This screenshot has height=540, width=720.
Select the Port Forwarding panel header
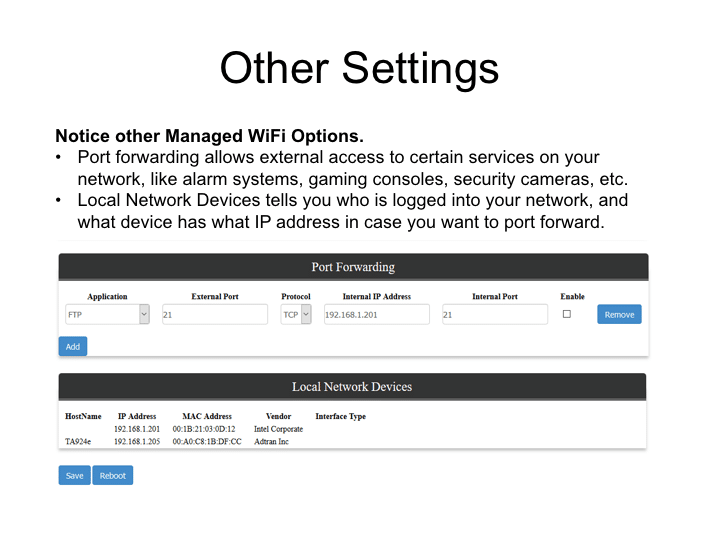tap(353, 267)
